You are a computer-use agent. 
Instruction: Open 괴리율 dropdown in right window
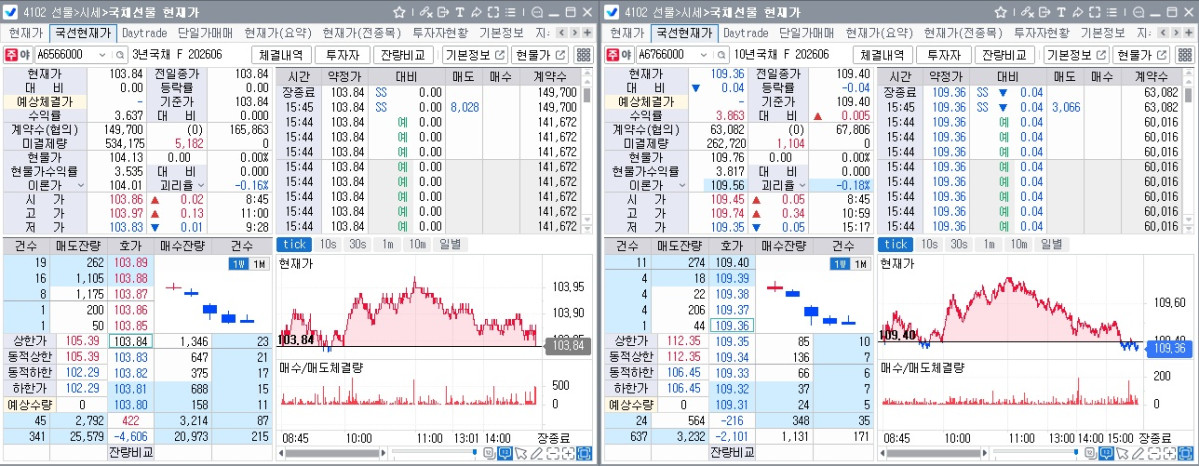click(803, 185)
